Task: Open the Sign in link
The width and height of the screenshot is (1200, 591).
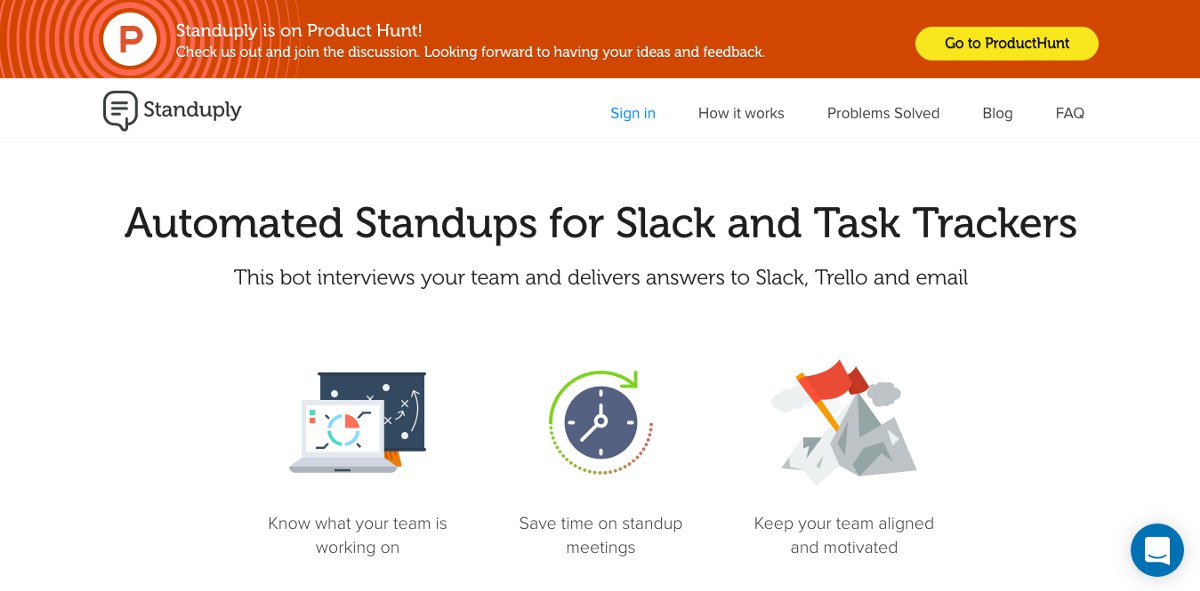Action: [x=633, y=113]
